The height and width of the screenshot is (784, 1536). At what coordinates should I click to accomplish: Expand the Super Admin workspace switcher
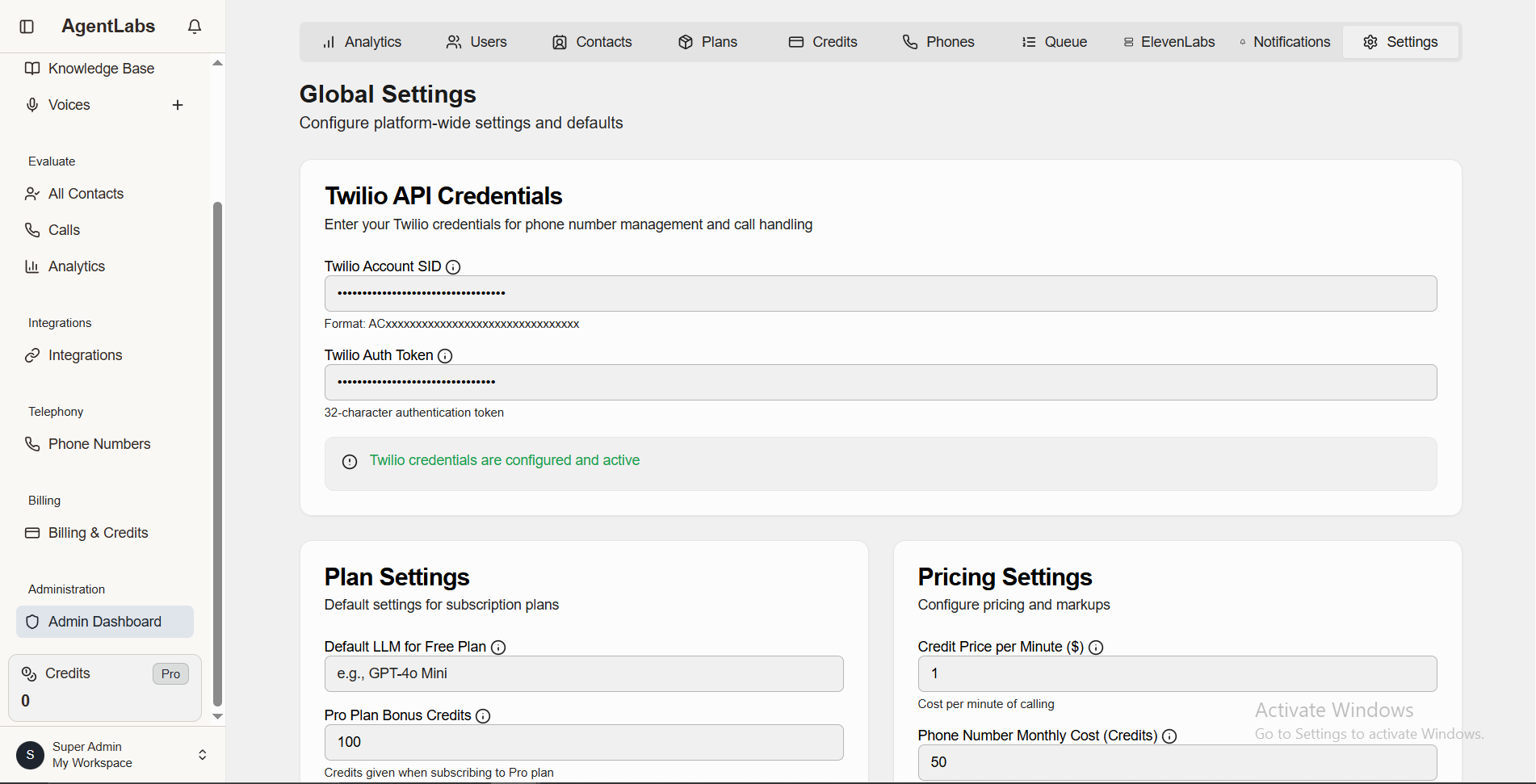(202, 755)
